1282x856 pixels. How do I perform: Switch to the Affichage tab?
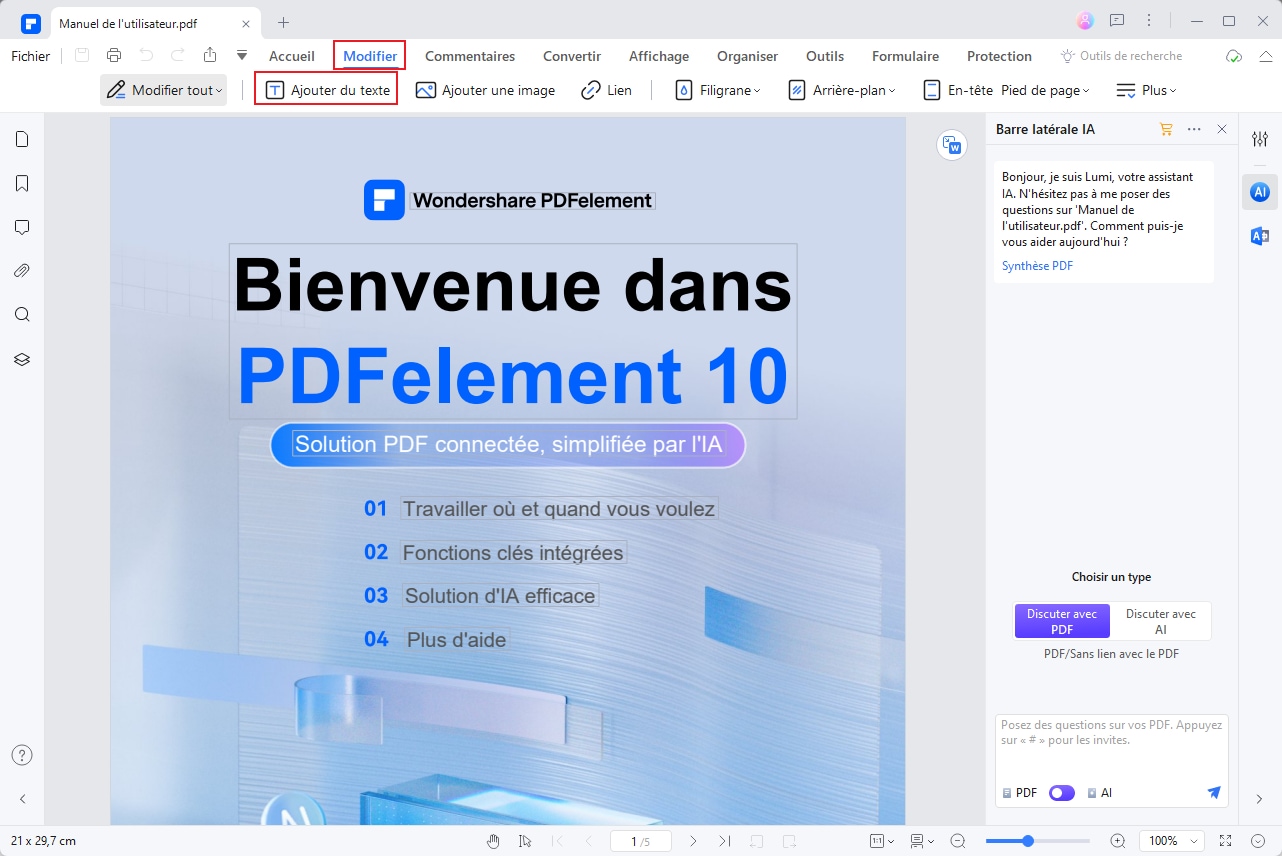click(659, 56)
